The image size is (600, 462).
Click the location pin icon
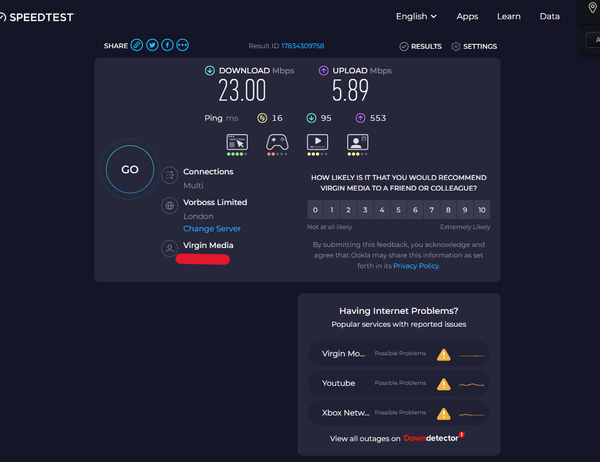pyautogui.click(x=592, y=7)
